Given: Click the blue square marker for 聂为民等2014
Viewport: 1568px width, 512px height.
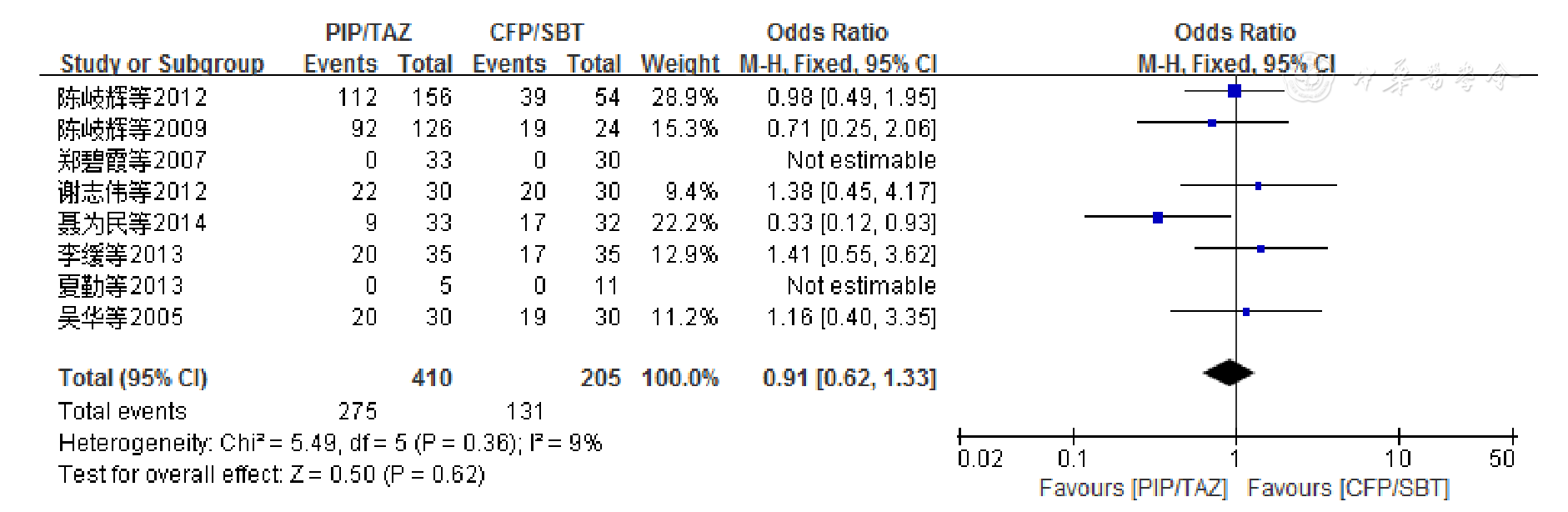Looking at the screenshot, I should pyautogui.click(x=1158, y=218).
